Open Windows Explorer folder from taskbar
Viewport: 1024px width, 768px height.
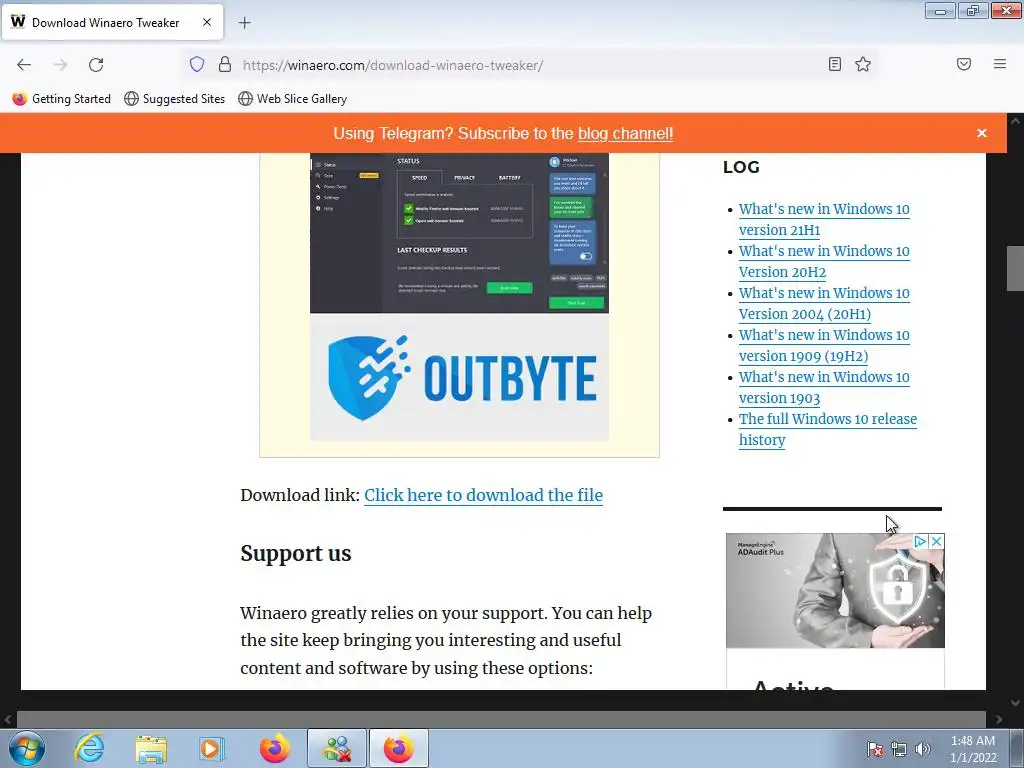point(151,748)
